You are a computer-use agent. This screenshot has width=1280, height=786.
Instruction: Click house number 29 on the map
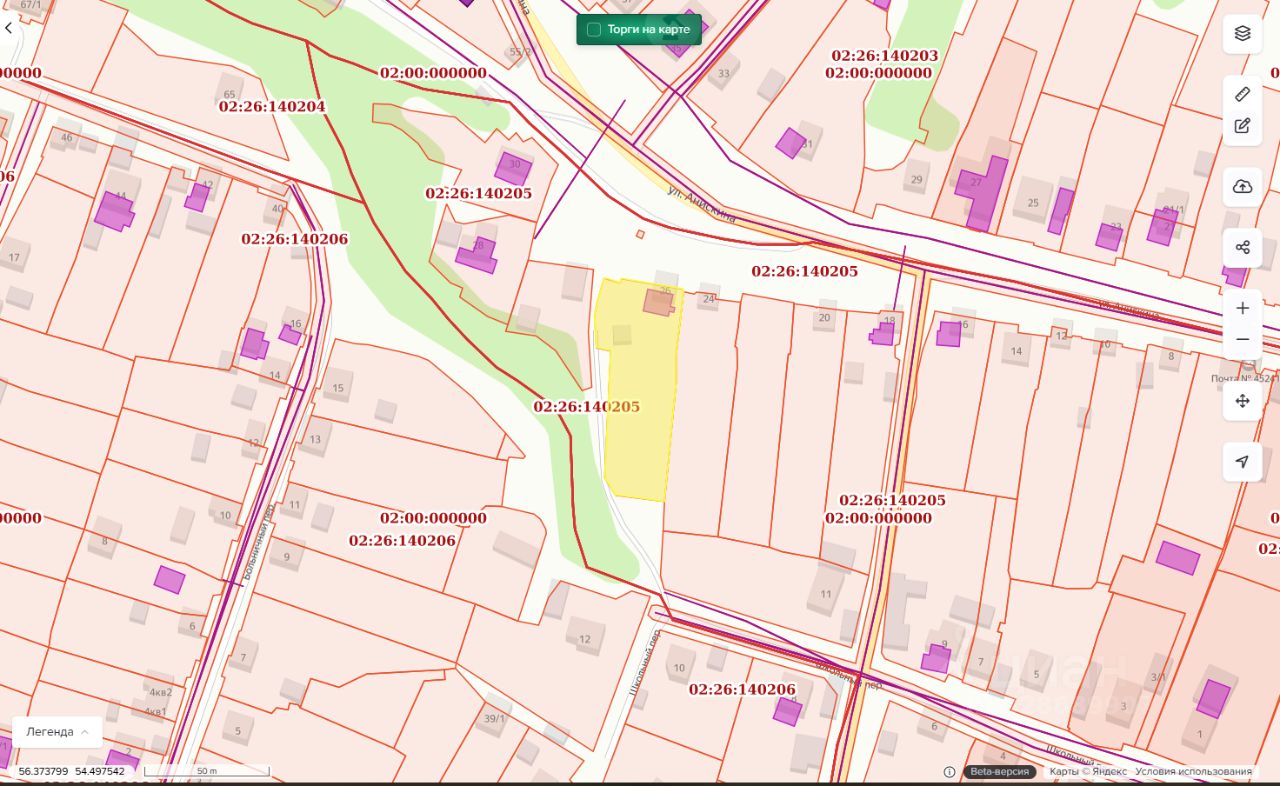pos(916,180)
